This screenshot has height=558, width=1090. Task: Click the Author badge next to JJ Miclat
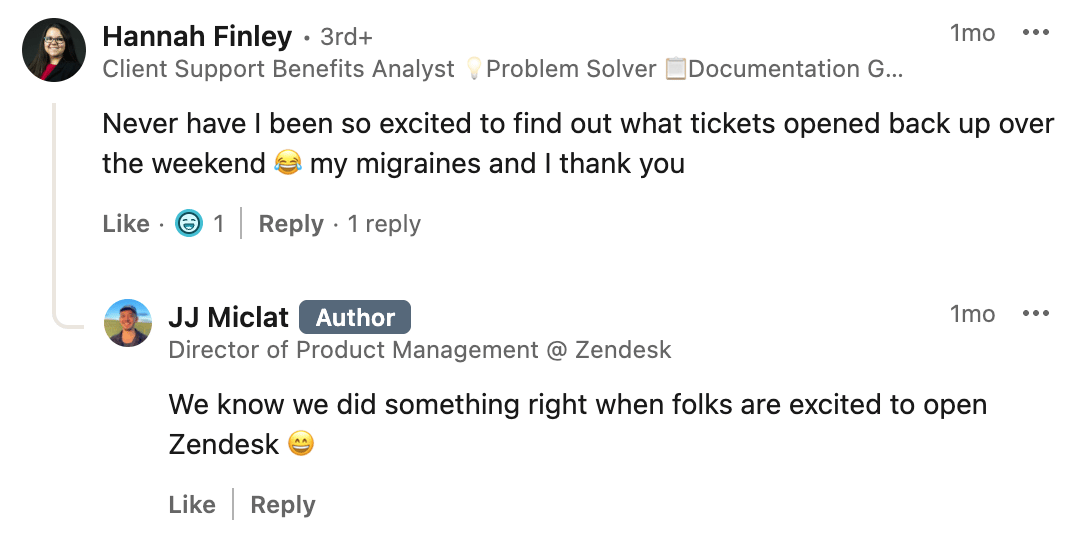click(x=355, y=318)
